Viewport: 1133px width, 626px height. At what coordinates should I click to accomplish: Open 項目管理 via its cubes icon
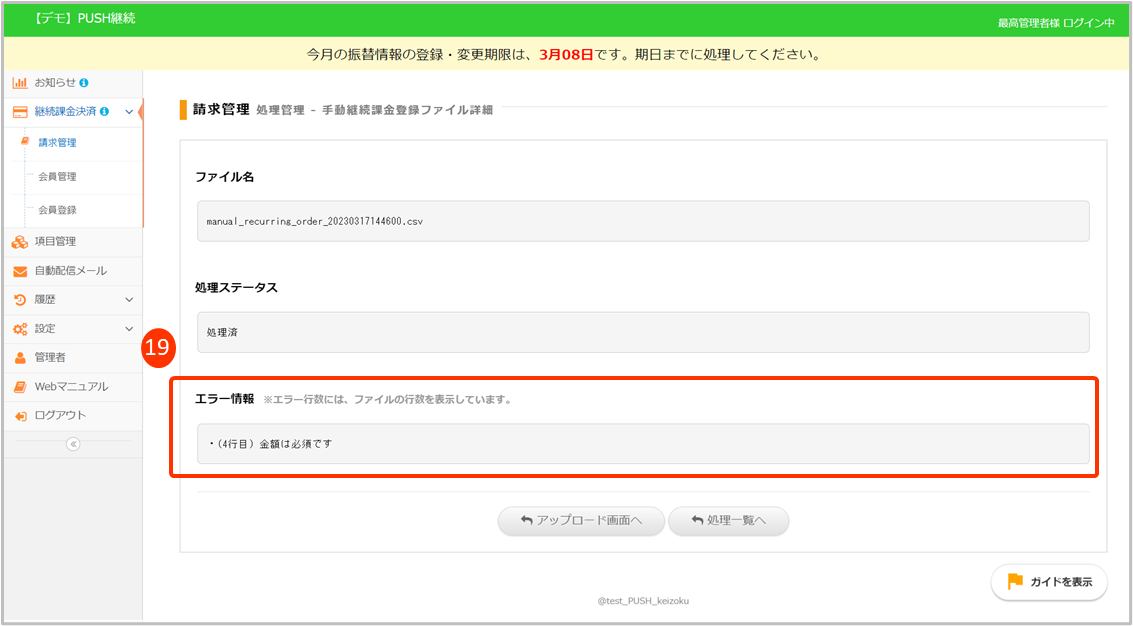coord(20,241)
